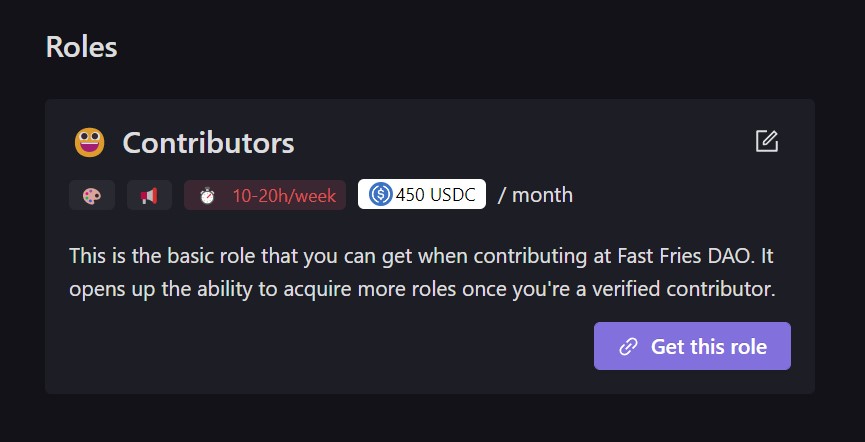
Task: Click the edit icon for Contributors role
Action: pyautogui.click(x=767, y=141)
